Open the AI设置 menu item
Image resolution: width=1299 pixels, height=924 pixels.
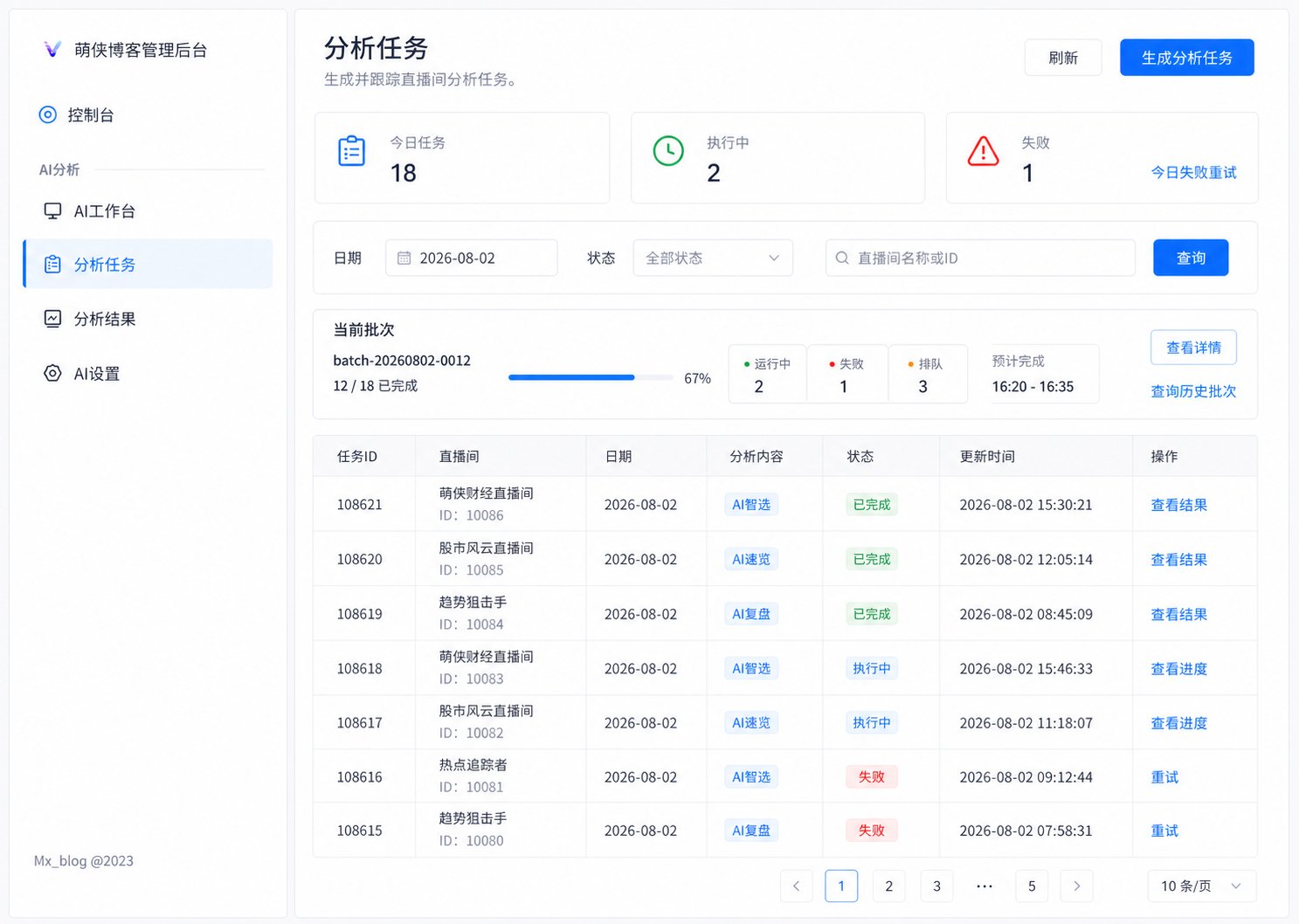click(x=148, y=373)
